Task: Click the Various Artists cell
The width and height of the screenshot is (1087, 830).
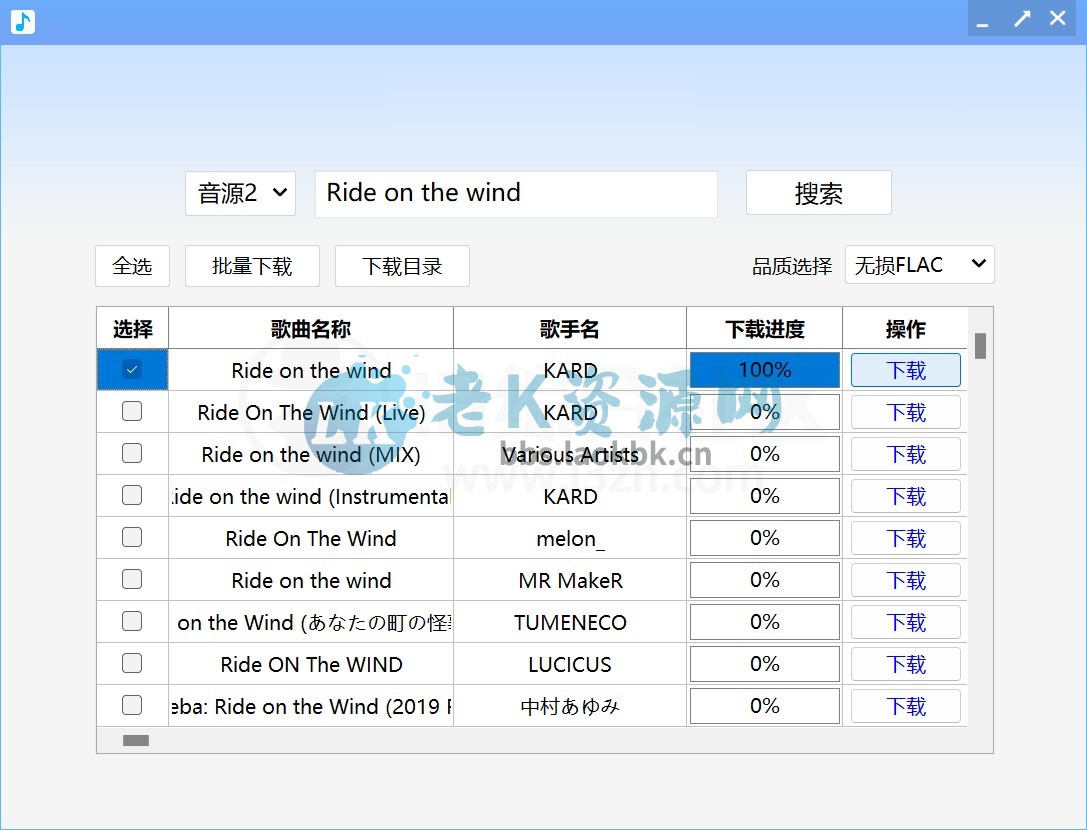Action: [x=570, y=455]
